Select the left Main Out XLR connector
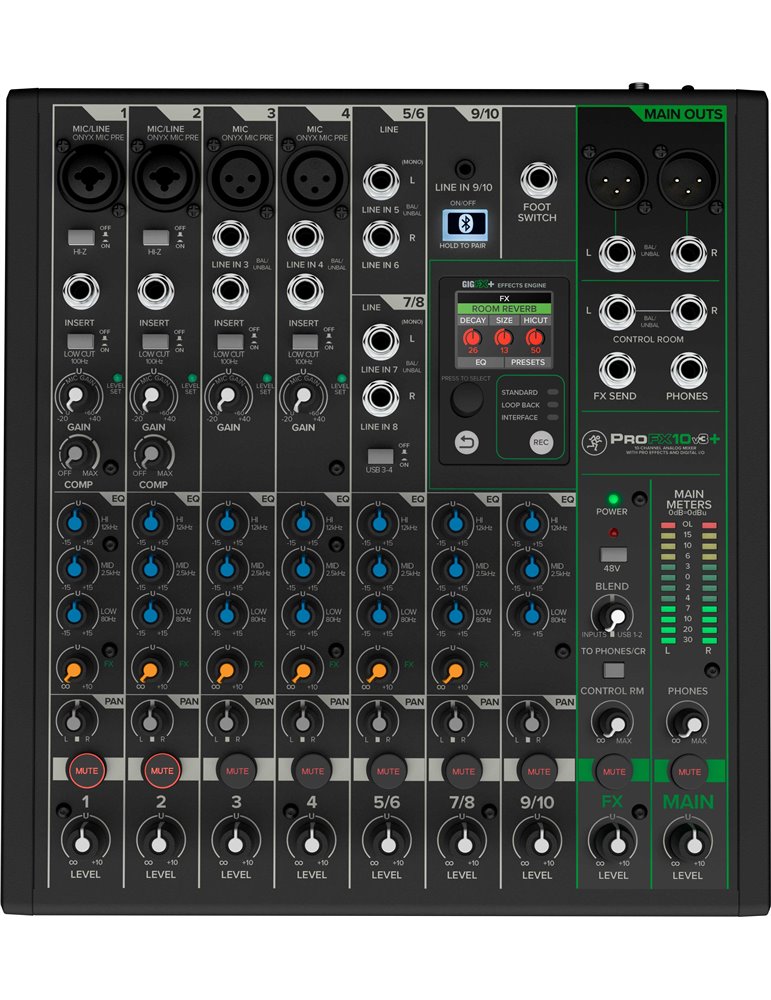This screenshot has height=1000, width=771. pos(615,177)
